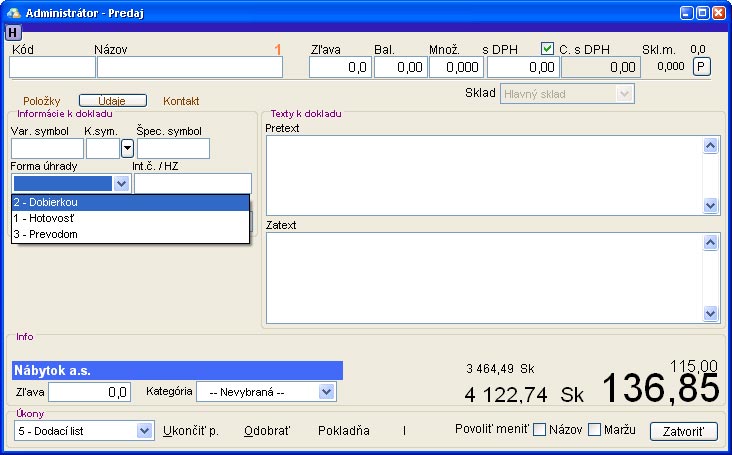Viewport: 732px width, 455px height.
Task: Enable the Názov change checkbox
Action: click(540, 430)
